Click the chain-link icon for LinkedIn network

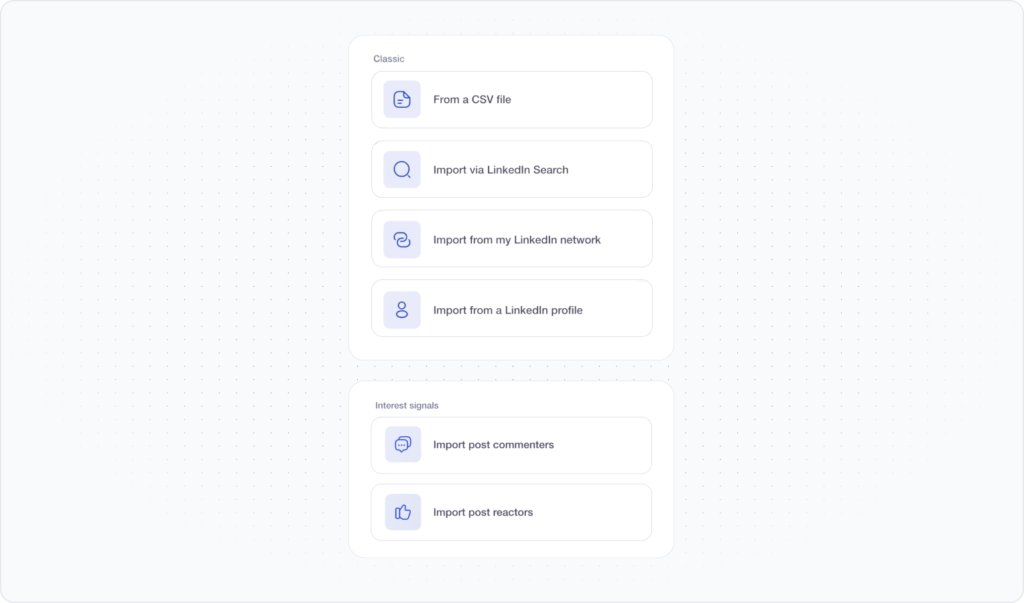pos(402,240)
